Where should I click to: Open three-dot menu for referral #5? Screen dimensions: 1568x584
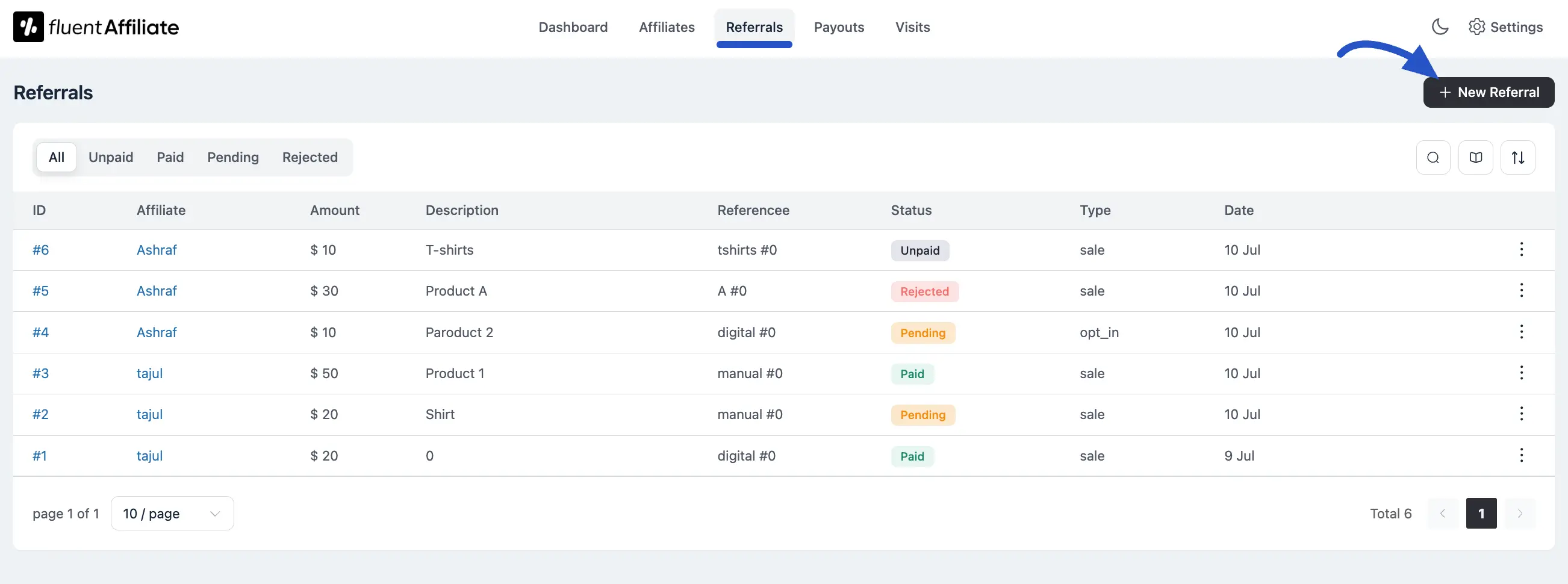1521,291
